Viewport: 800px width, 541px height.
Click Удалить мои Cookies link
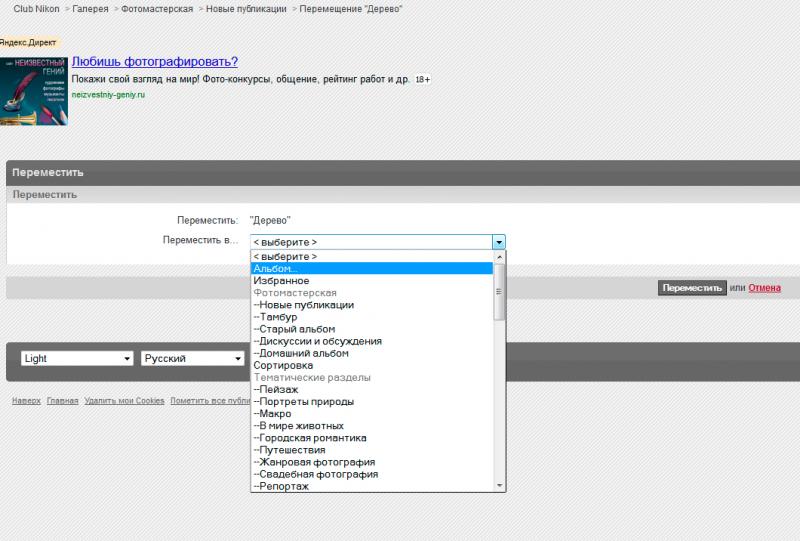(x=124, y=401)
